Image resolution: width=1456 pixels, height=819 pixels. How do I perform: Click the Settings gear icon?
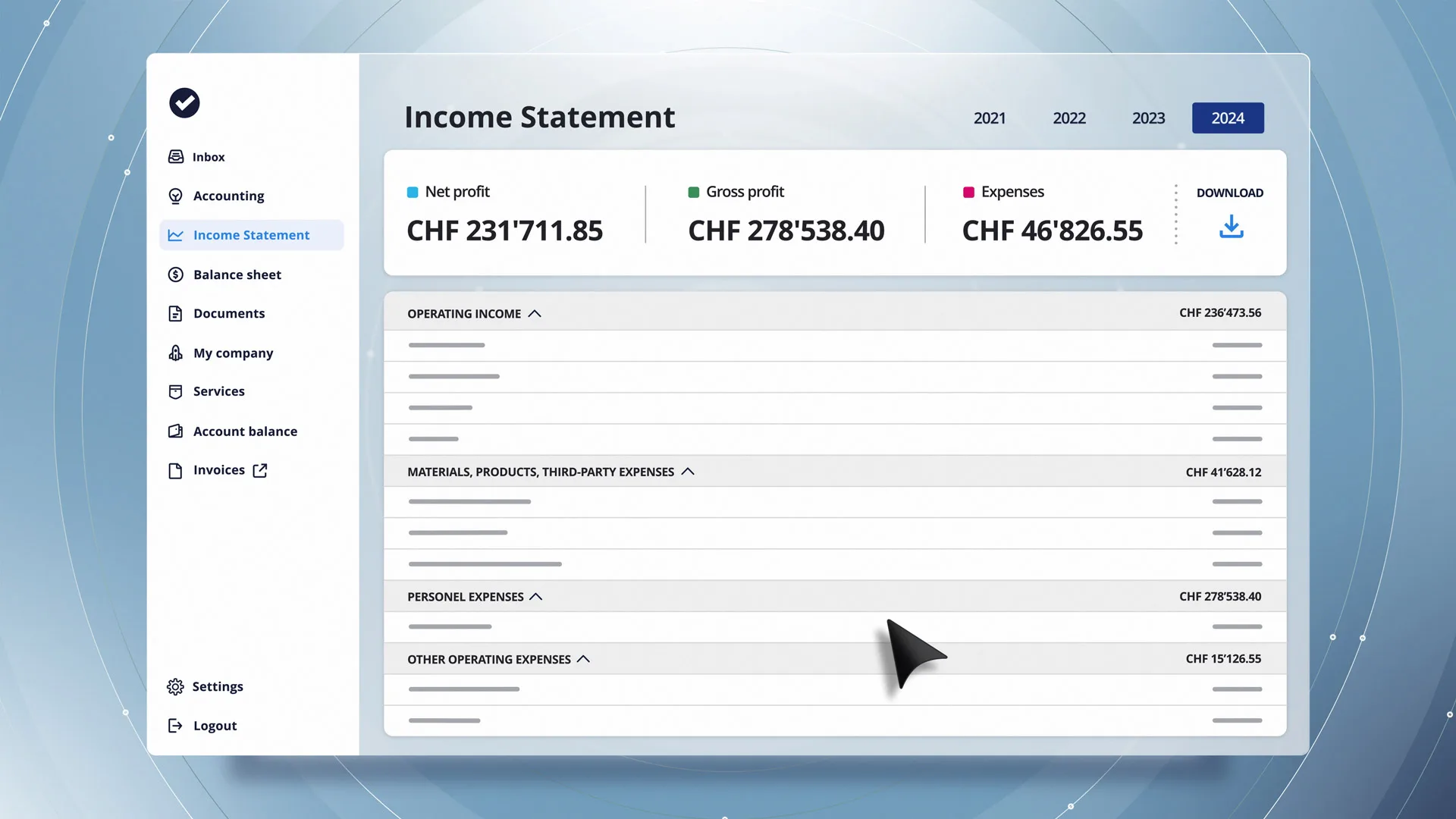pos(175,687)
